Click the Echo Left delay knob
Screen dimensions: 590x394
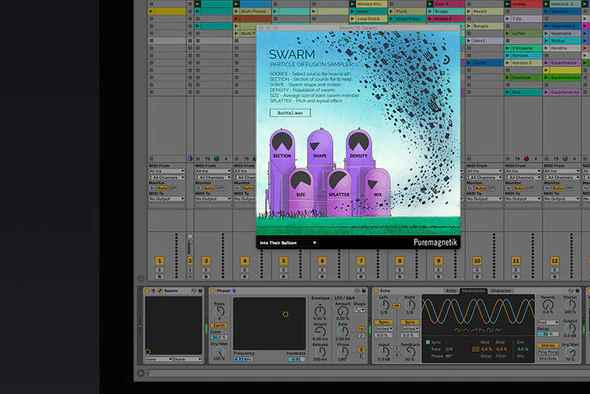pos(384,305)
